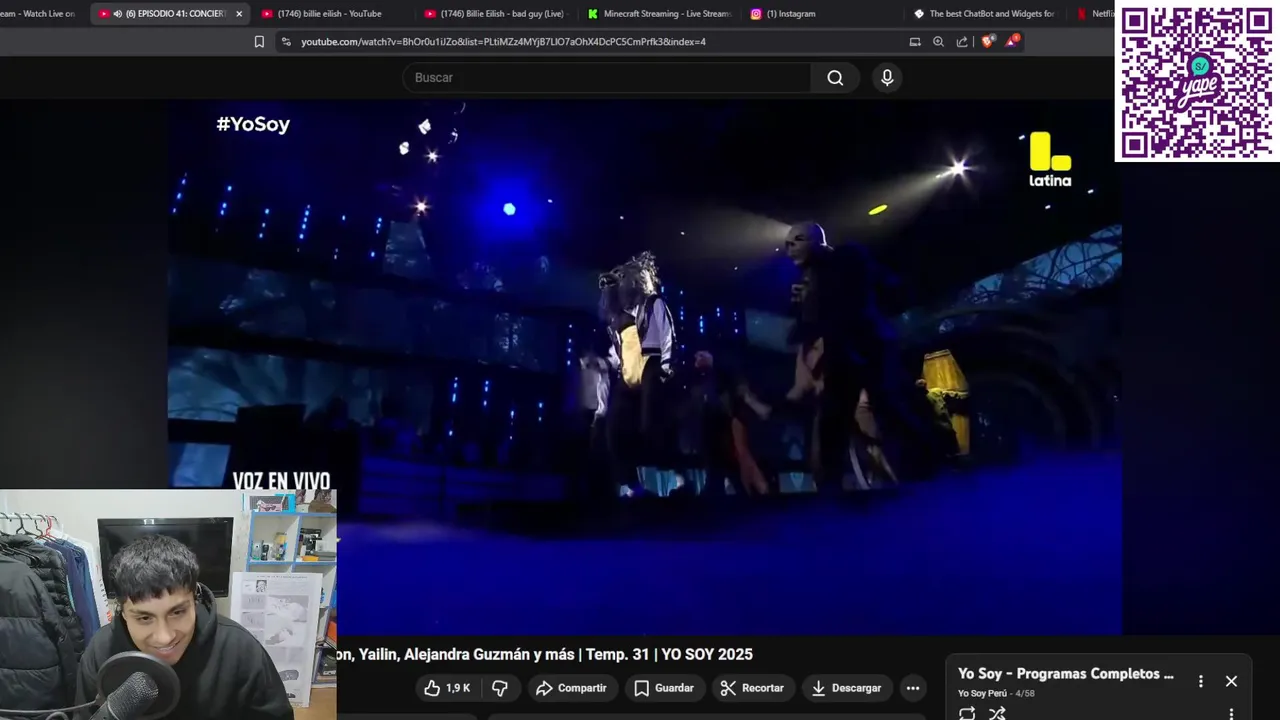1280x720 pixels.
Task: Open the zoom magnifier icon in address bar
Action: click(938, 42)
